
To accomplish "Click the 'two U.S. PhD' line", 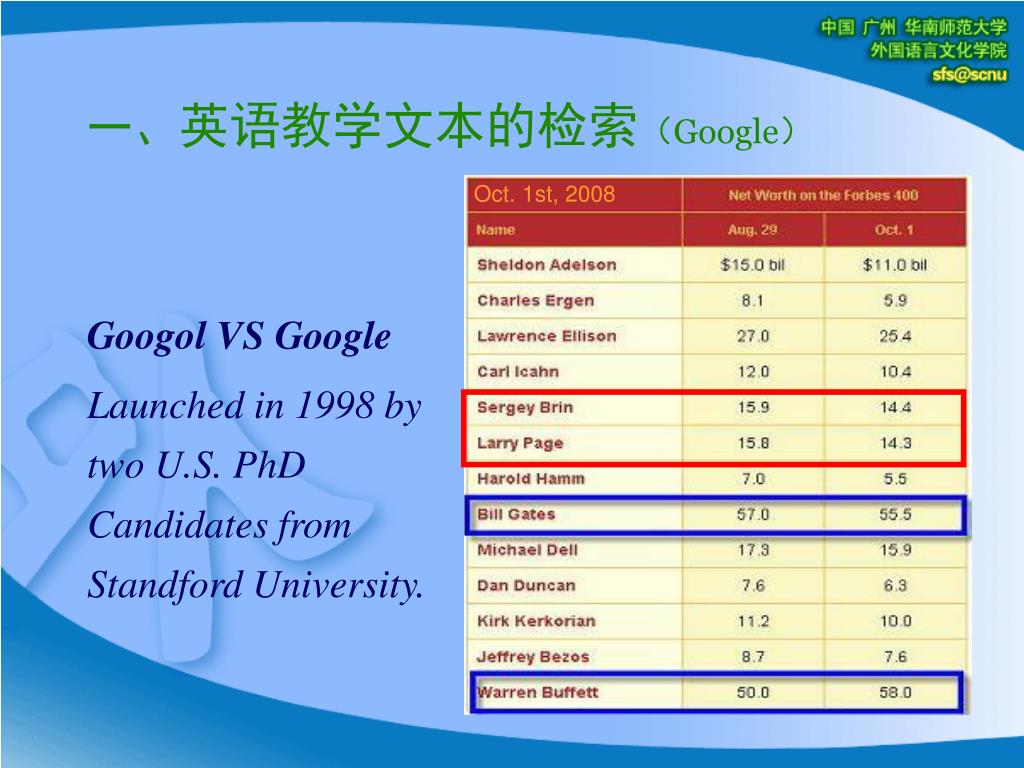I will 197,465.
